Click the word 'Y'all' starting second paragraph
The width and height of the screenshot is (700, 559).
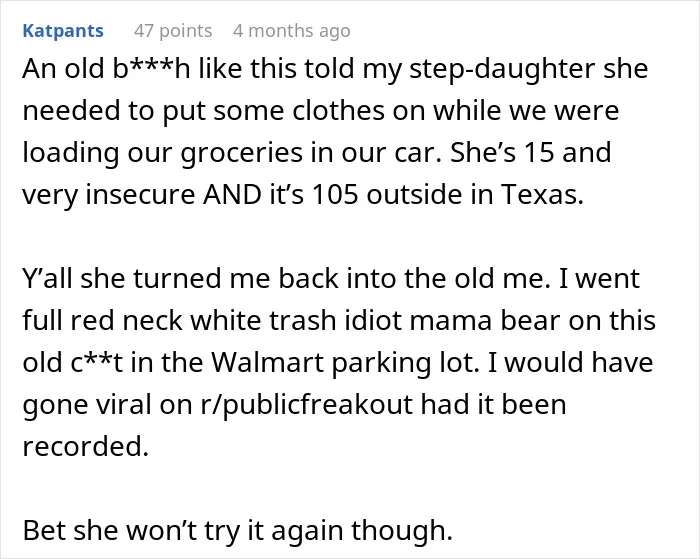48,278
